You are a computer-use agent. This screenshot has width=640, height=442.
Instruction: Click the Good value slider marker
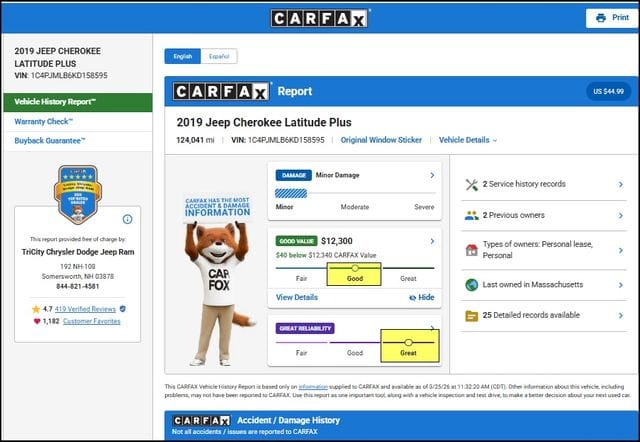[355, 268]
